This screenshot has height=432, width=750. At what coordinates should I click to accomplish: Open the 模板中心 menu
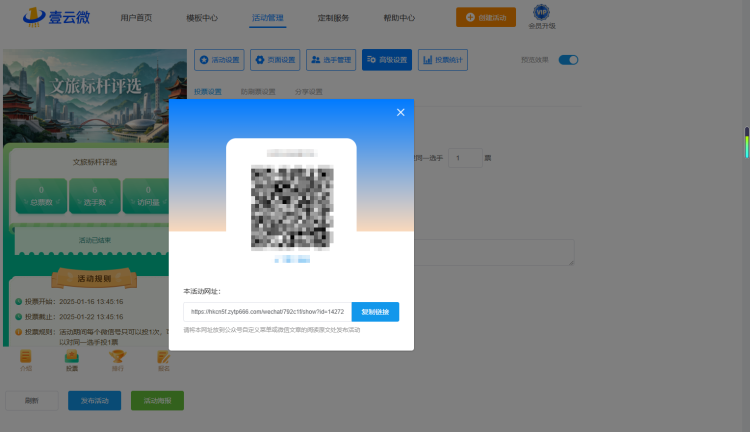click(x=202, y=18)
